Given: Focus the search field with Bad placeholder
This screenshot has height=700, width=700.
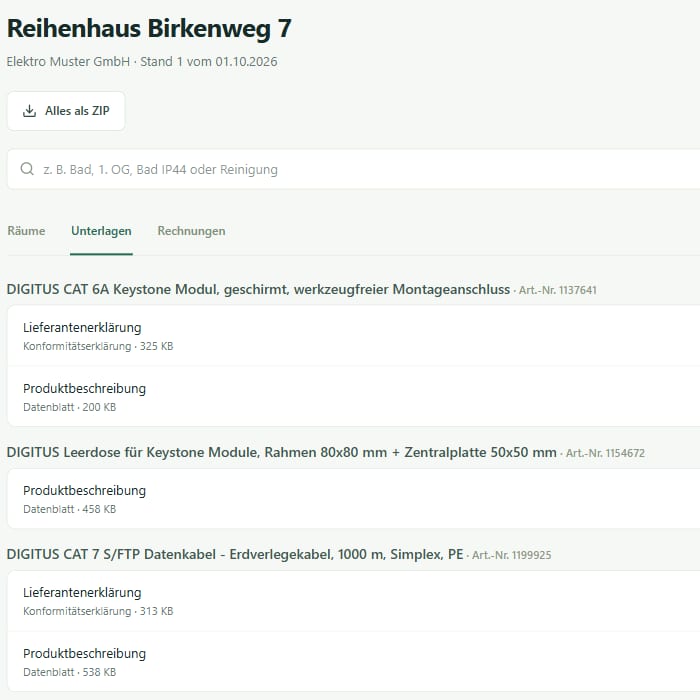Looking at the screenshot, I should pyautogui.click(x=354, y=169).
